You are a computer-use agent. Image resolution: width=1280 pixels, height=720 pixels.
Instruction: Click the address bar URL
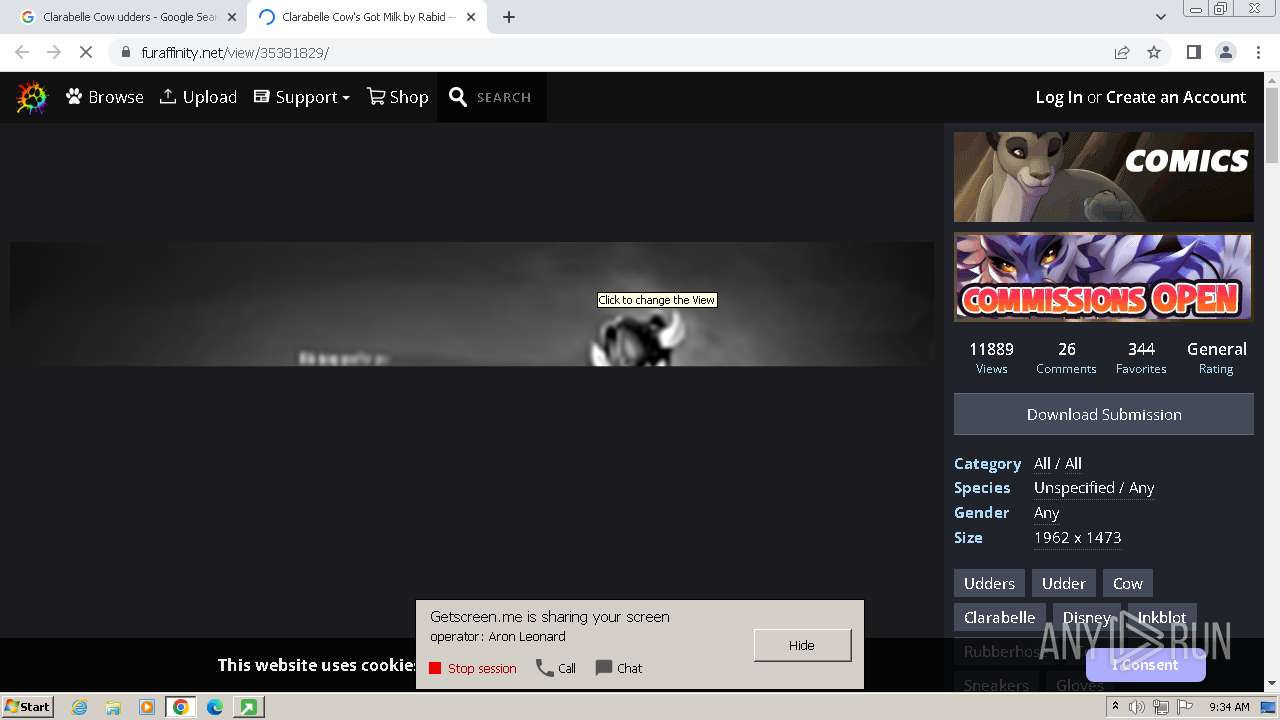pos(235,52)
